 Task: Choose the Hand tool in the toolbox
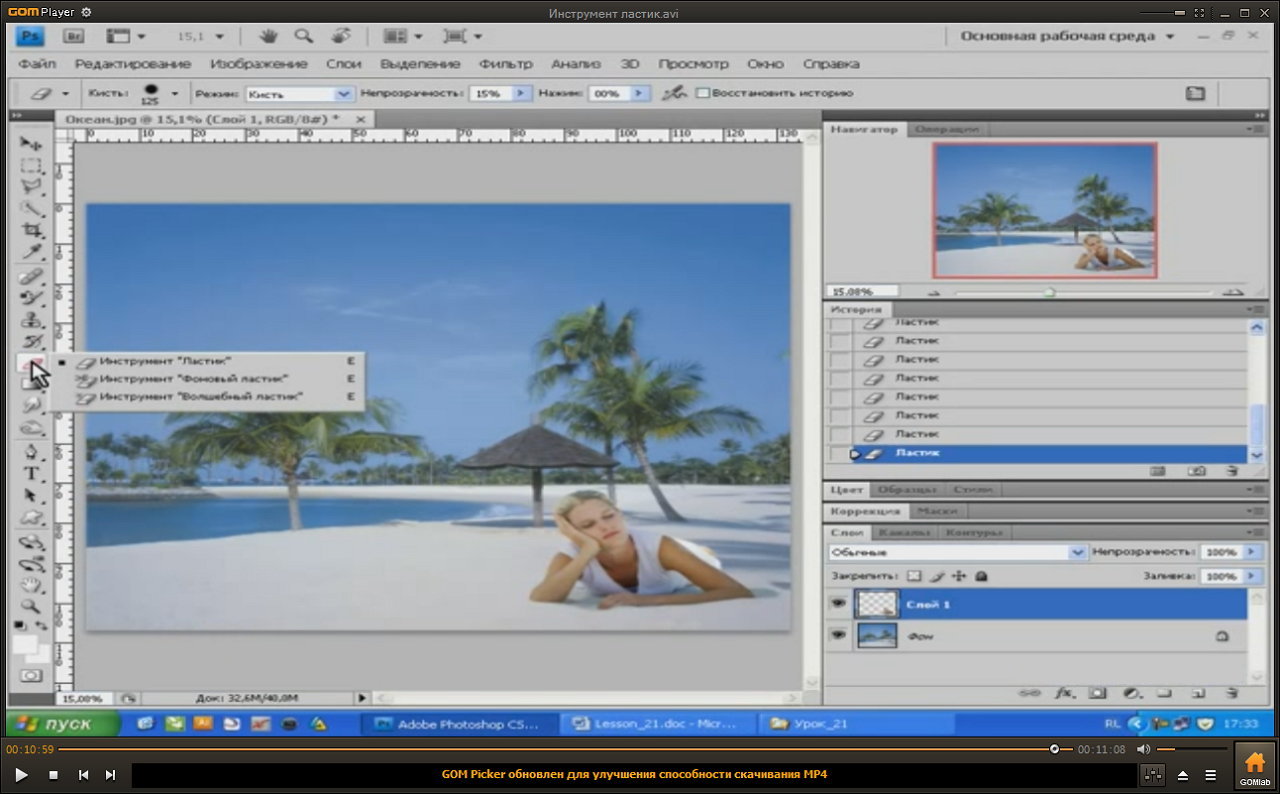32,584
